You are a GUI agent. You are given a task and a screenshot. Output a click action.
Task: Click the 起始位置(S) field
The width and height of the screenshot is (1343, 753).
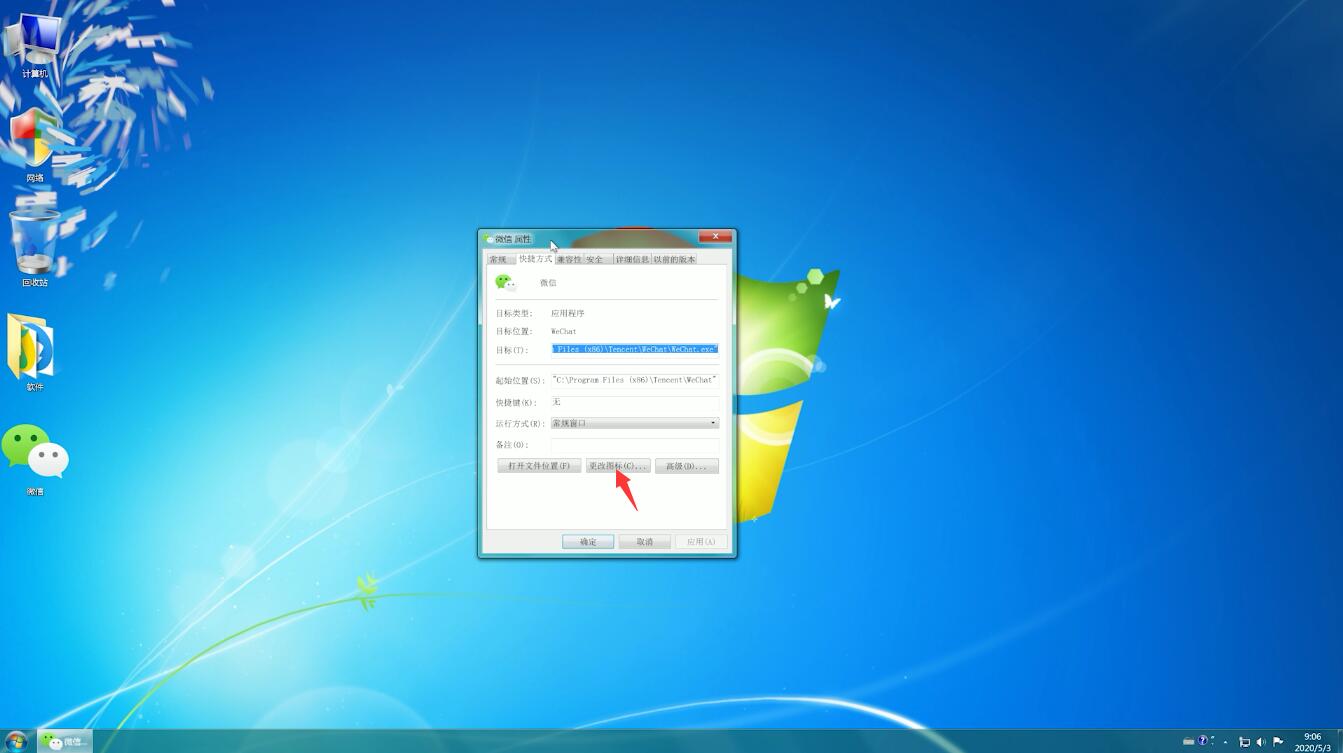[635, 380]
